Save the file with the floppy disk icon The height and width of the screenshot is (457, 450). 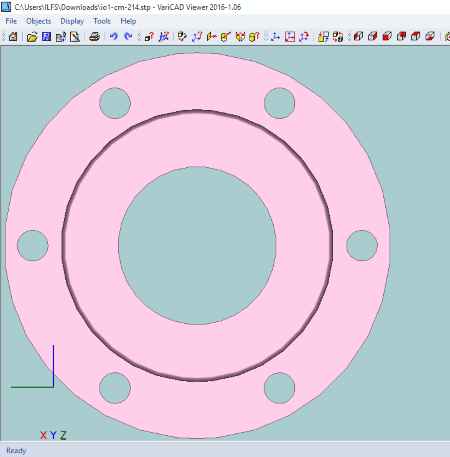[46, 36]
